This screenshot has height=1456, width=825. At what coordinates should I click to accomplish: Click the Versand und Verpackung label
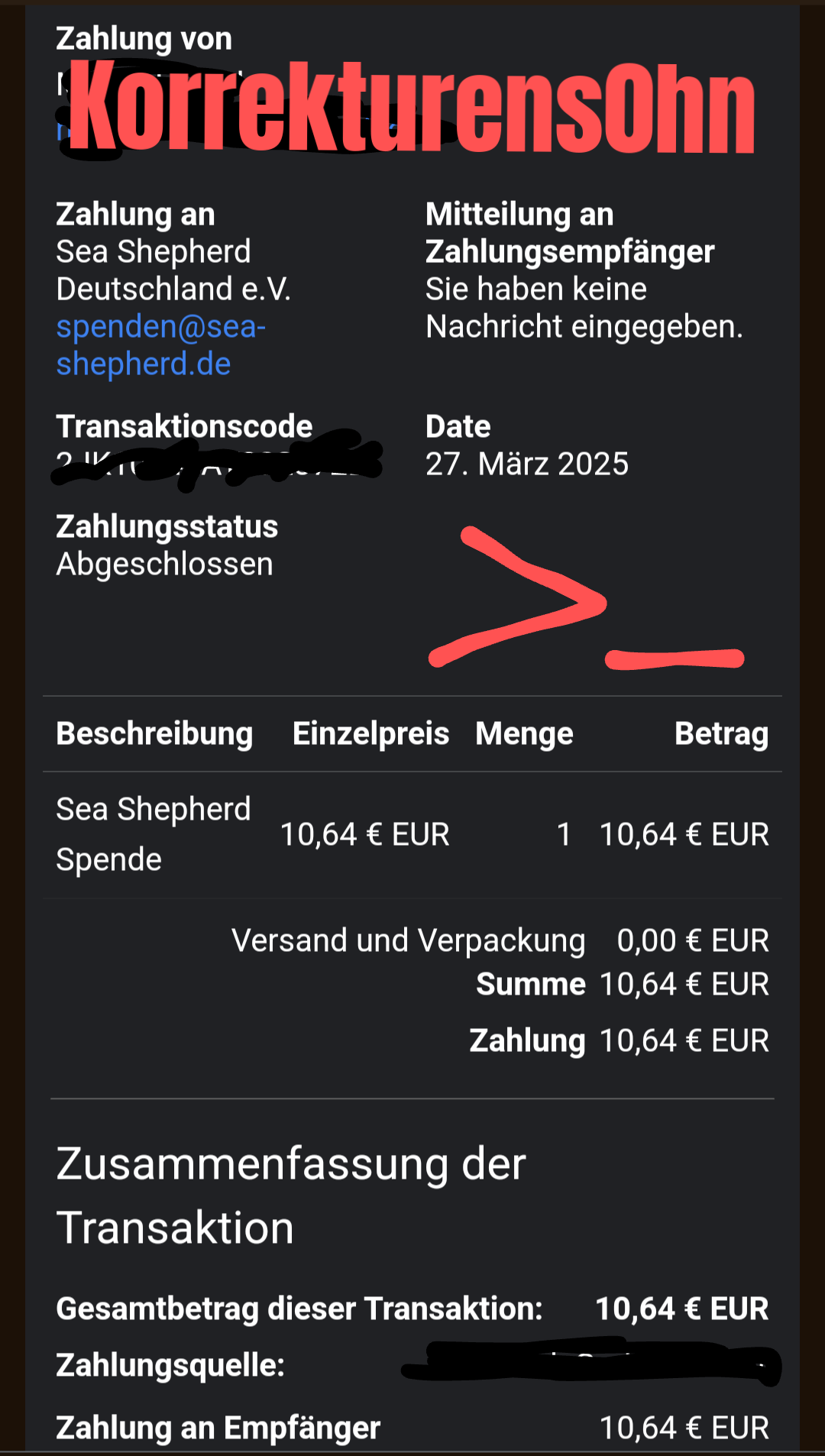(408, 940)
